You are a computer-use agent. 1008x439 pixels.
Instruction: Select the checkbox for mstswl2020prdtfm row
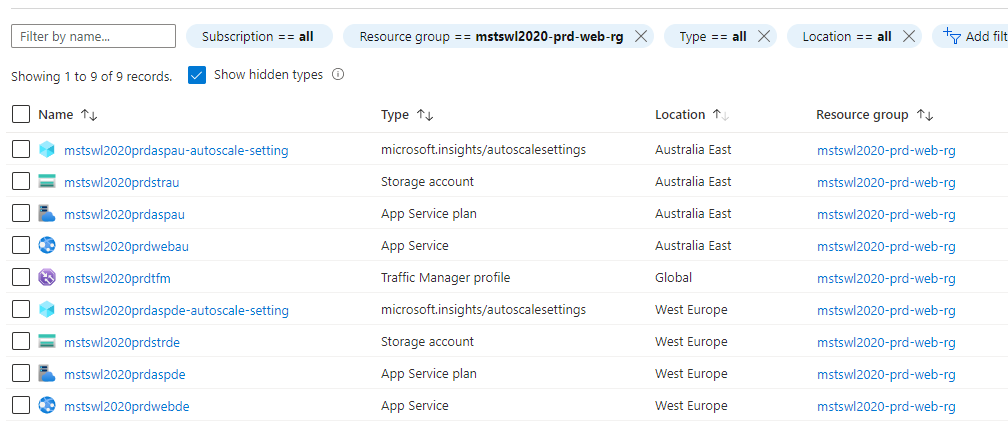pos(21,278)
